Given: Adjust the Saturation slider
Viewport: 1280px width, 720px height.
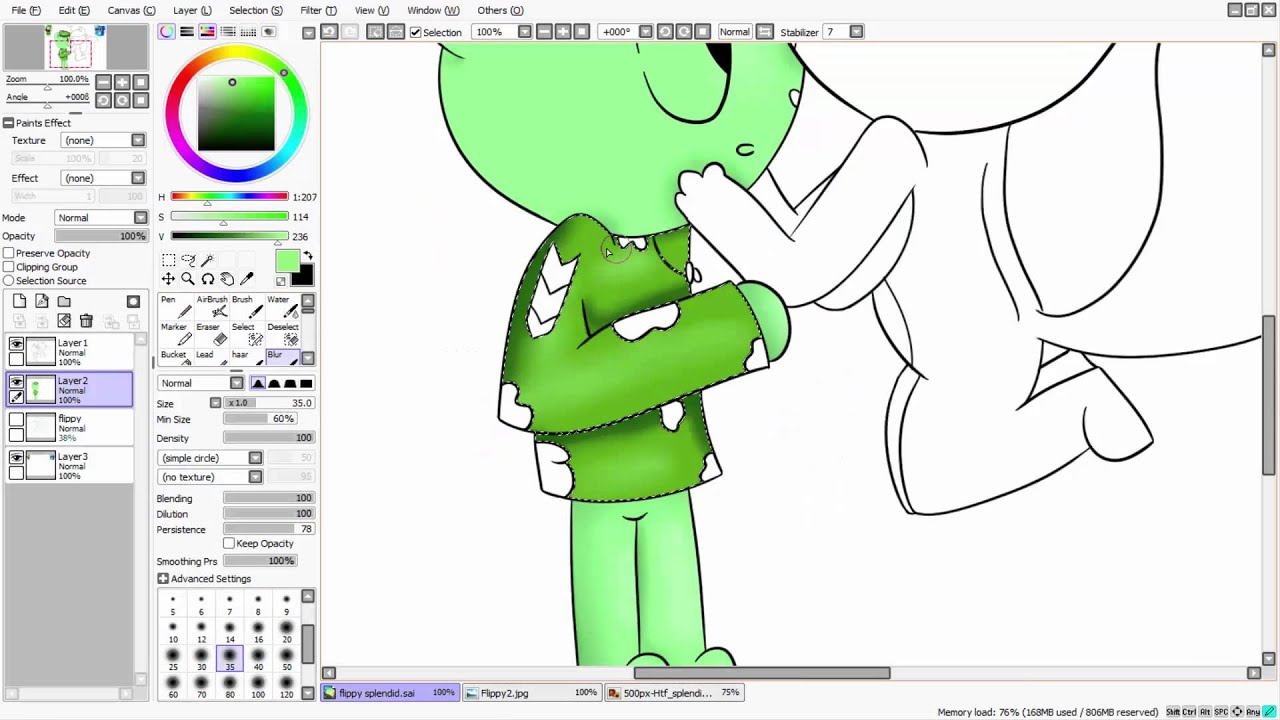Looking at the screenshot, I should pos(229,217).
